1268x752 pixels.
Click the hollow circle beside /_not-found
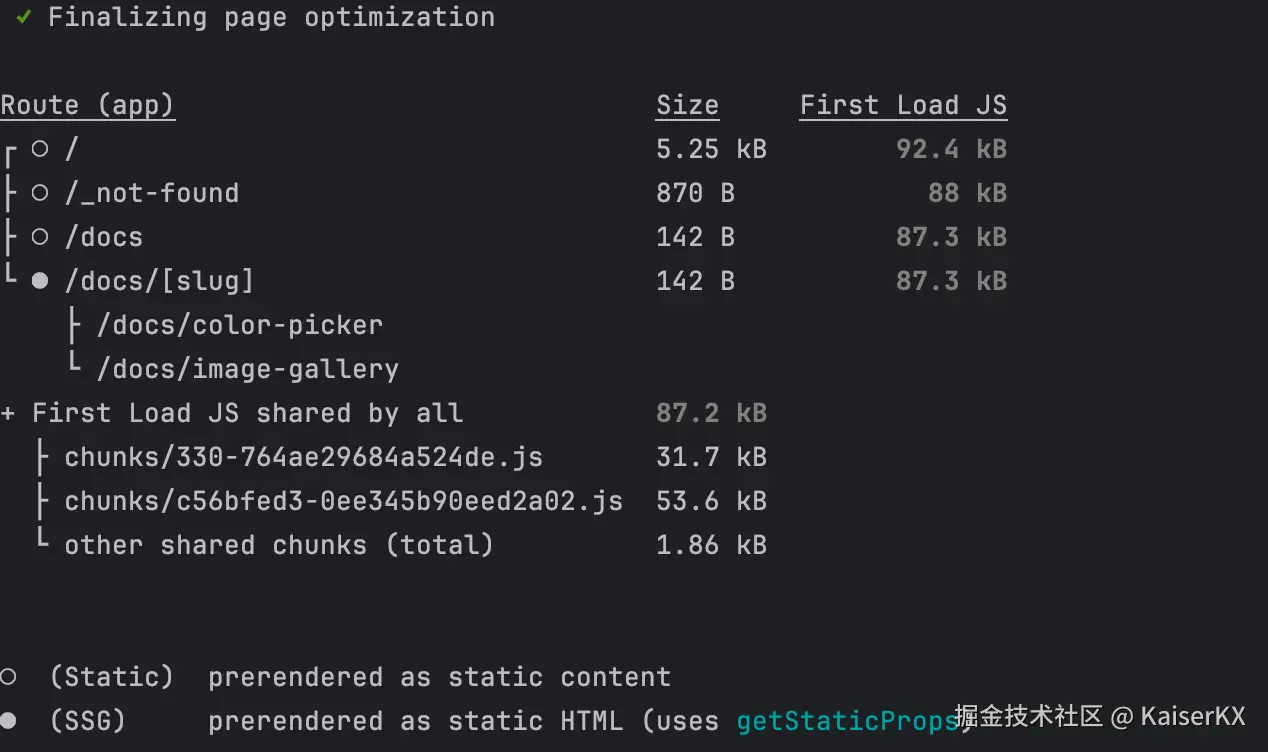(40, 193)
